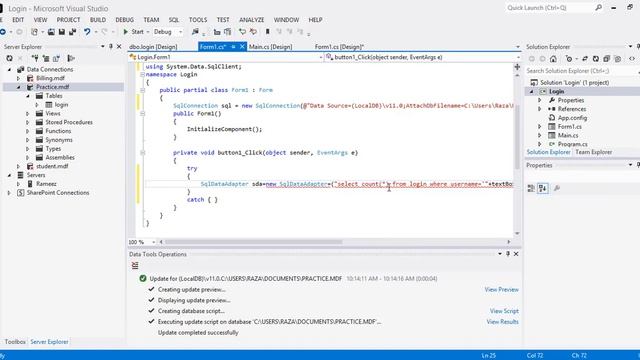Switch to Toolbox tab

(15, 342)
